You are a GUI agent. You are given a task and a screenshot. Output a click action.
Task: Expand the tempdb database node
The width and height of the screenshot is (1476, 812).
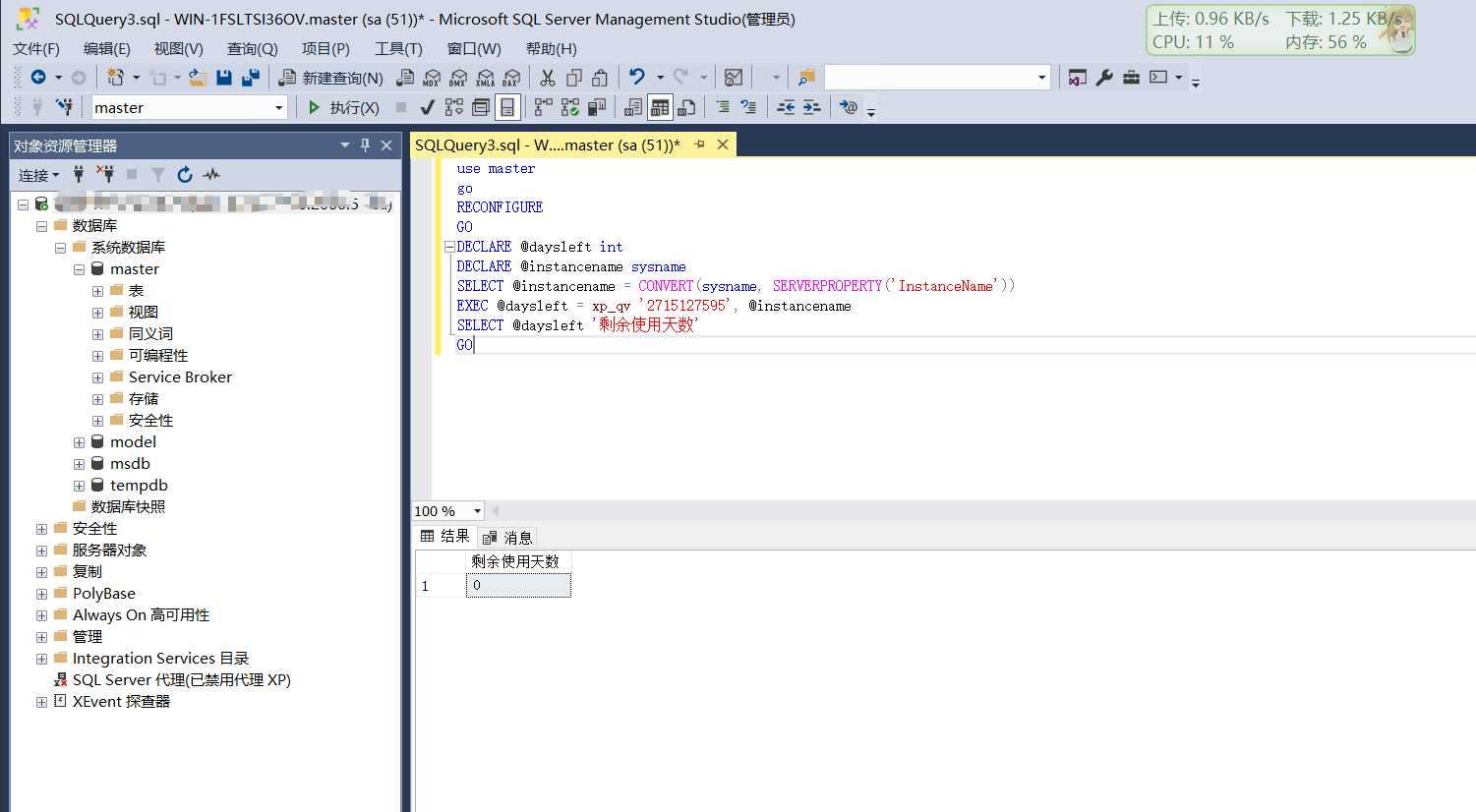pyautogui.click(x=79, y=486)
